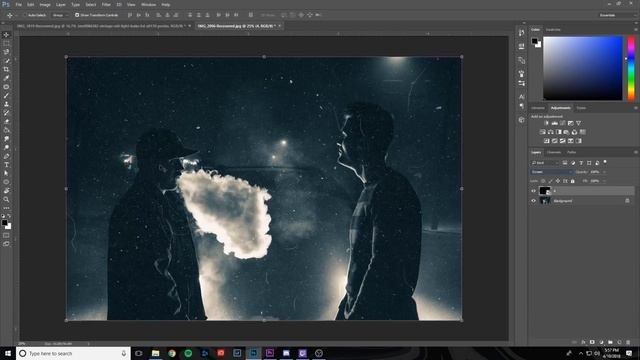Toggle Show Transform Controls checkbox
This screenshot has height=360, width=640.
[x=77, y=15]
